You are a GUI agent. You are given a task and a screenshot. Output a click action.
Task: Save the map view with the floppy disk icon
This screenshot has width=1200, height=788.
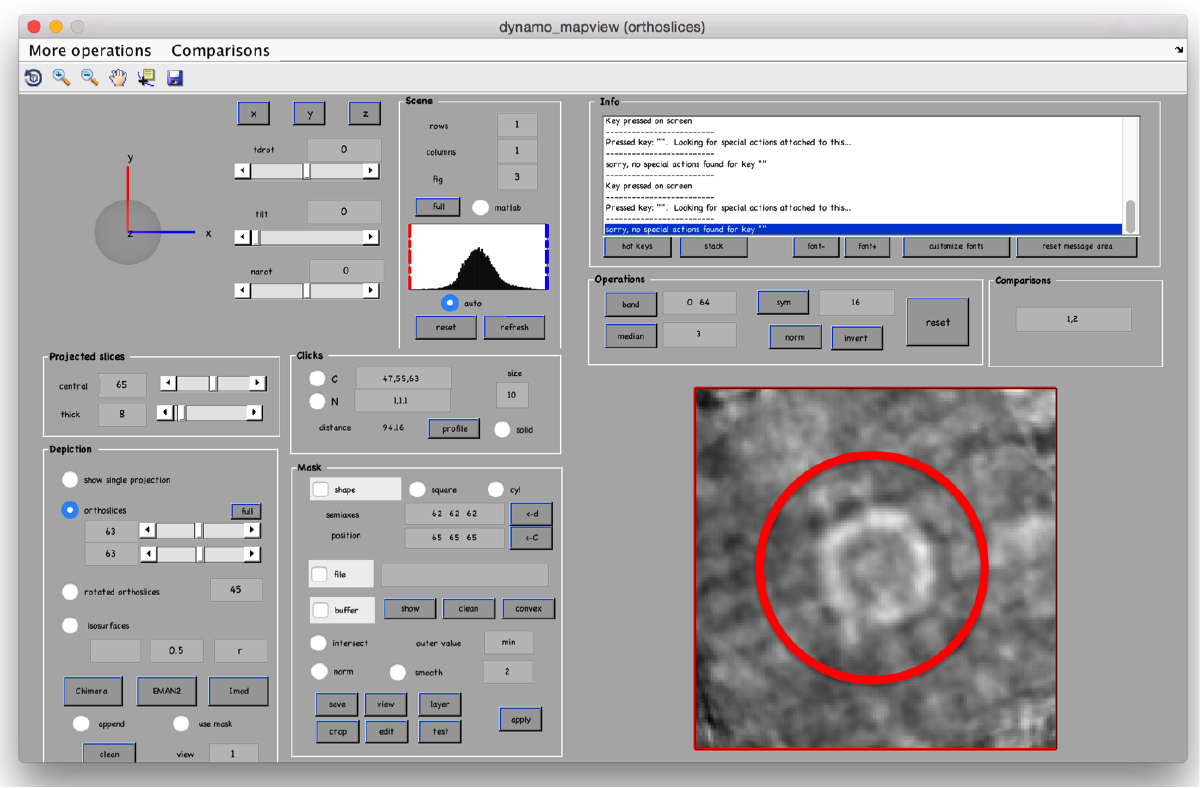(175, 77)
